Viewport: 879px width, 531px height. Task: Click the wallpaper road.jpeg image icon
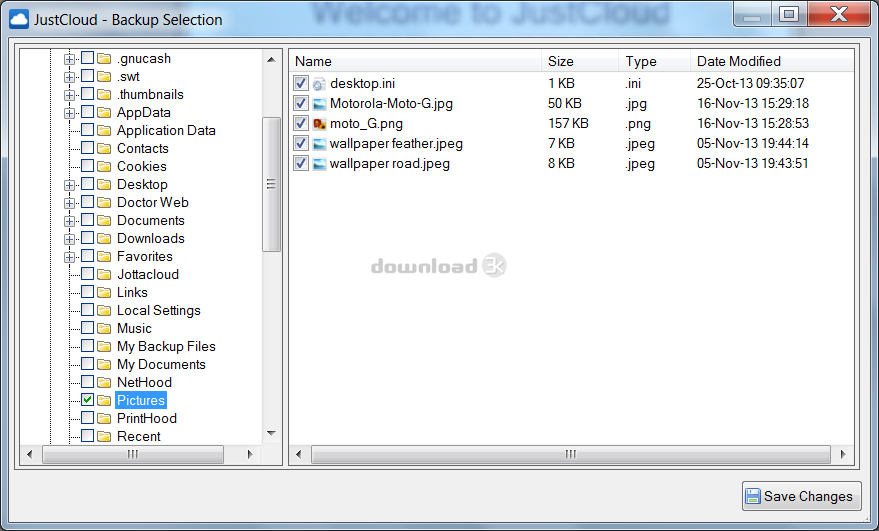[x=319, y=164]
